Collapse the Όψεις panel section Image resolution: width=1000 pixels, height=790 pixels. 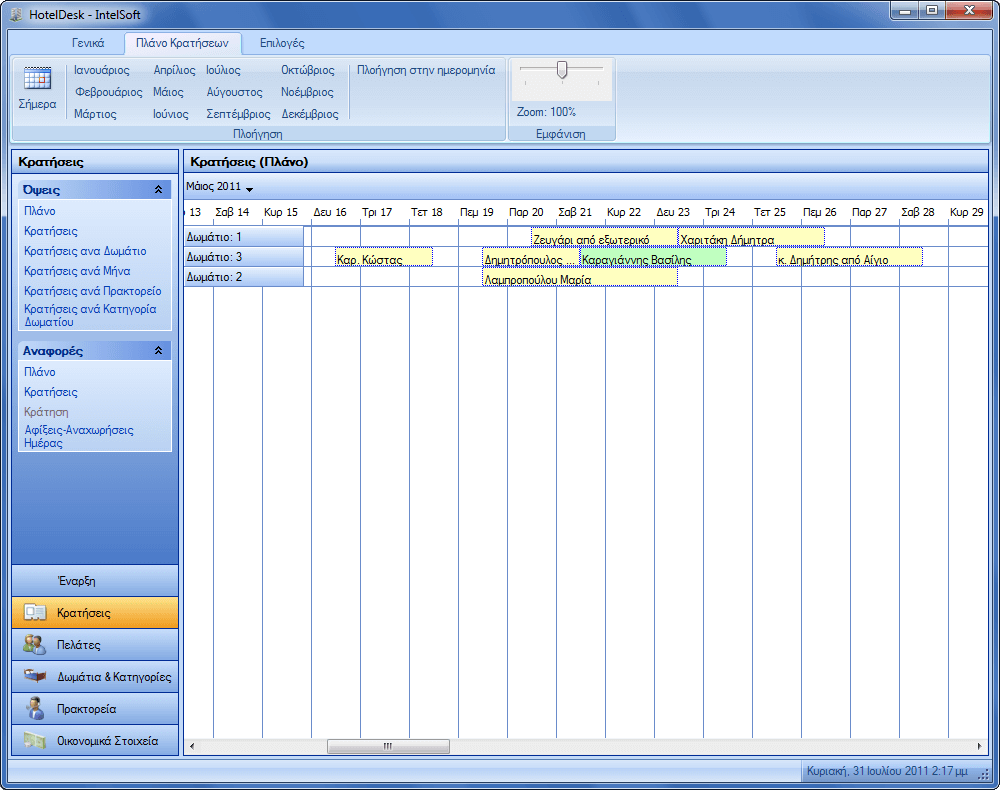point(157,189)
